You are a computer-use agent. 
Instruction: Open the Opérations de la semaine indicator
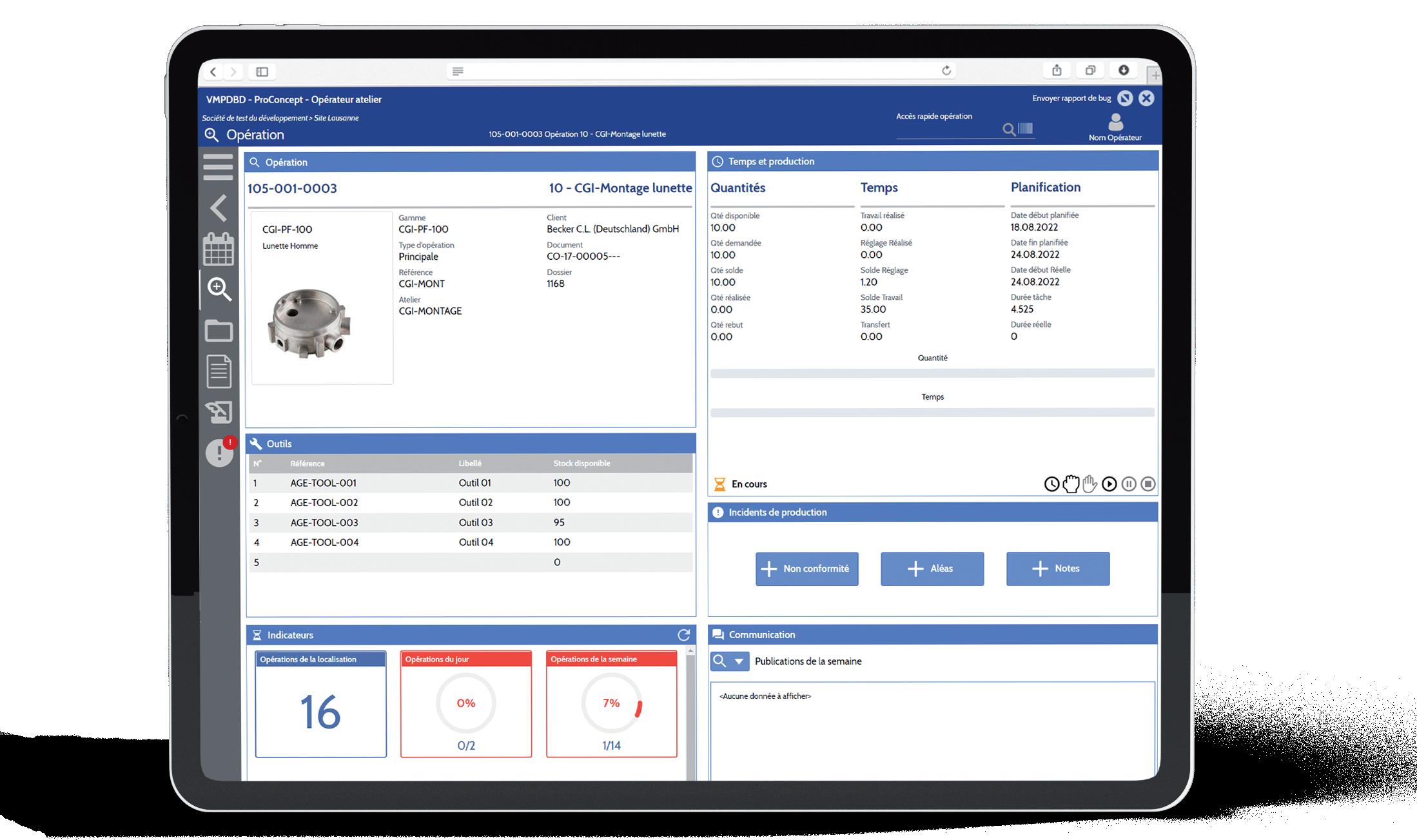(611, 704)
